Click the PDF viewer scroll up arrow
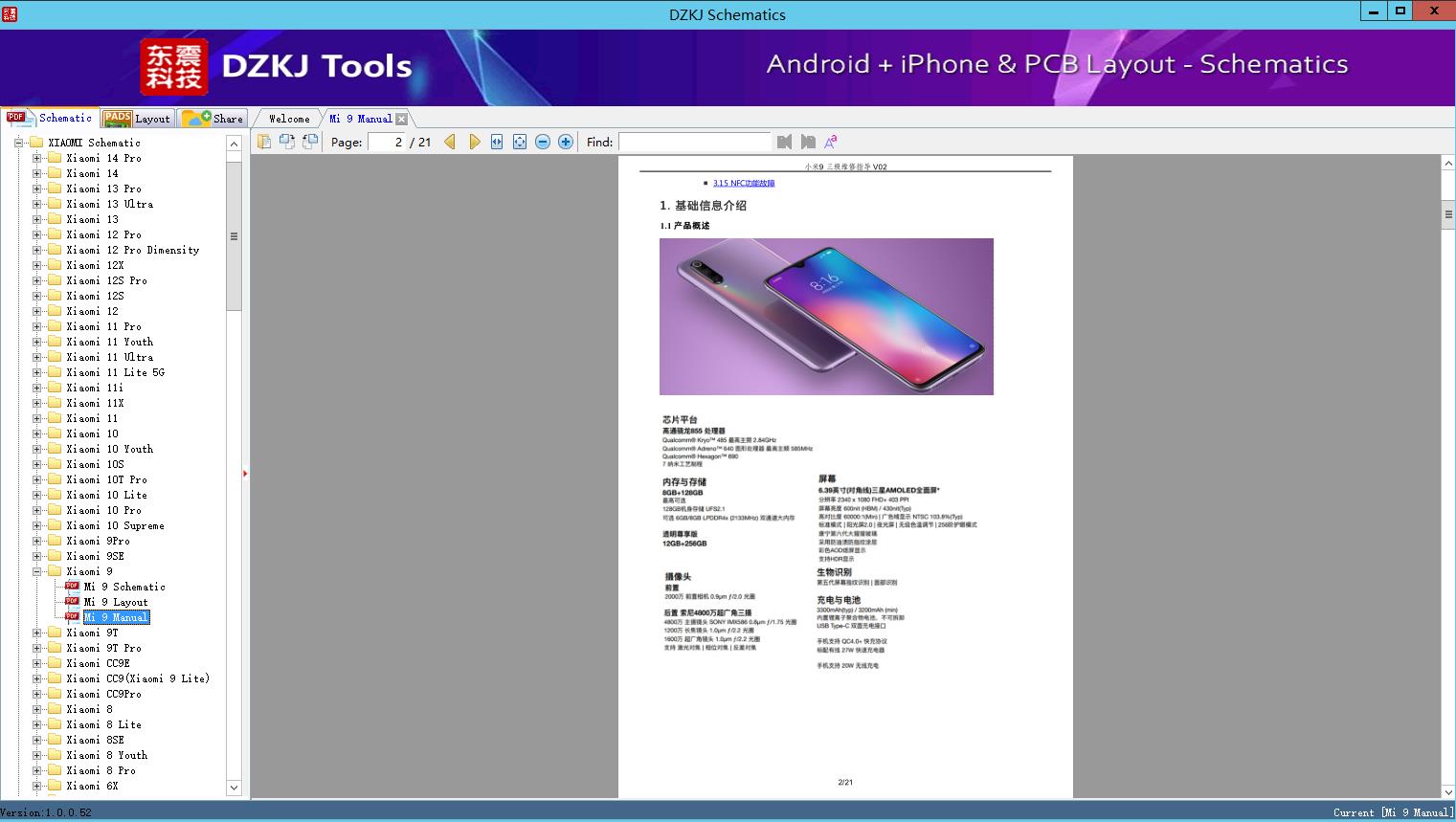Viewport: 1456px width, 822px height. pyautogui.click(x=1448, y=164)
